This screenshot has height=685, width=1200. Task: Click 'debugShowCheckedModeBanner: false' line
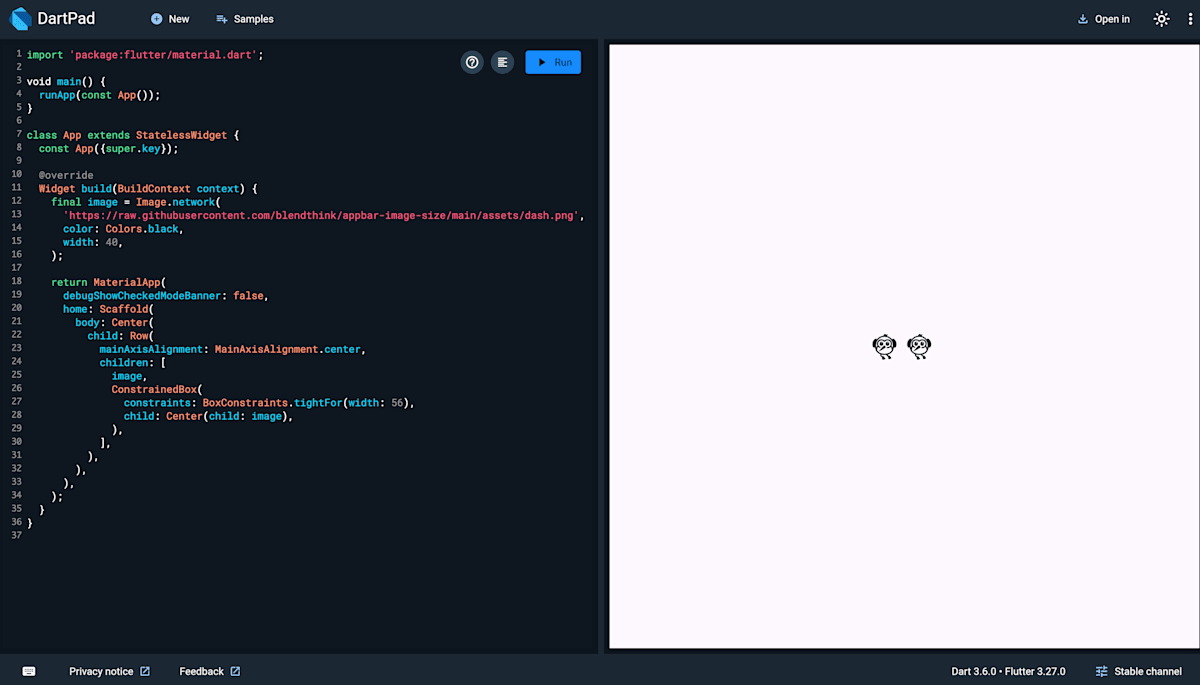pos(165,296)
